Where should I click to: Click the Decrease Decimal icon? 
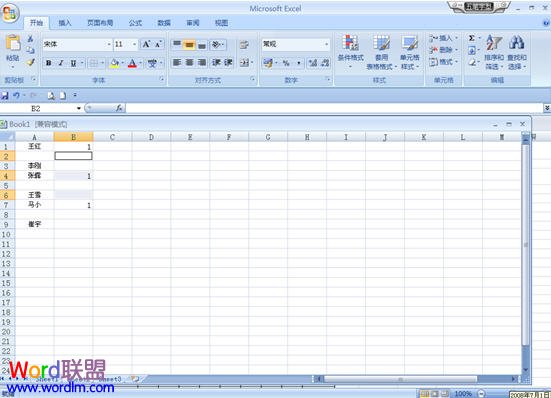(325, 63)
